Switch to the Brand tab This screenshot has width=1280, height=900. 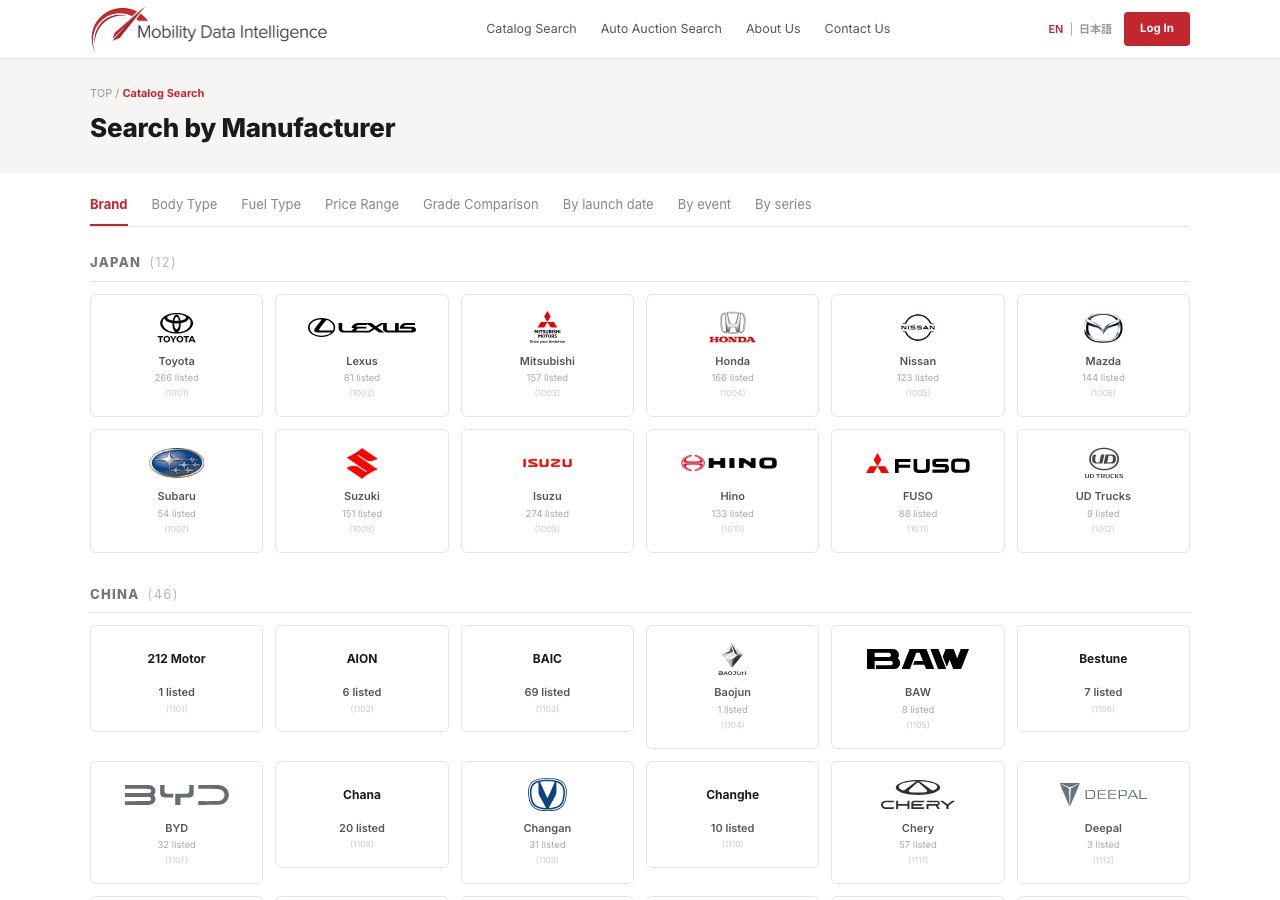click(109, 204)
